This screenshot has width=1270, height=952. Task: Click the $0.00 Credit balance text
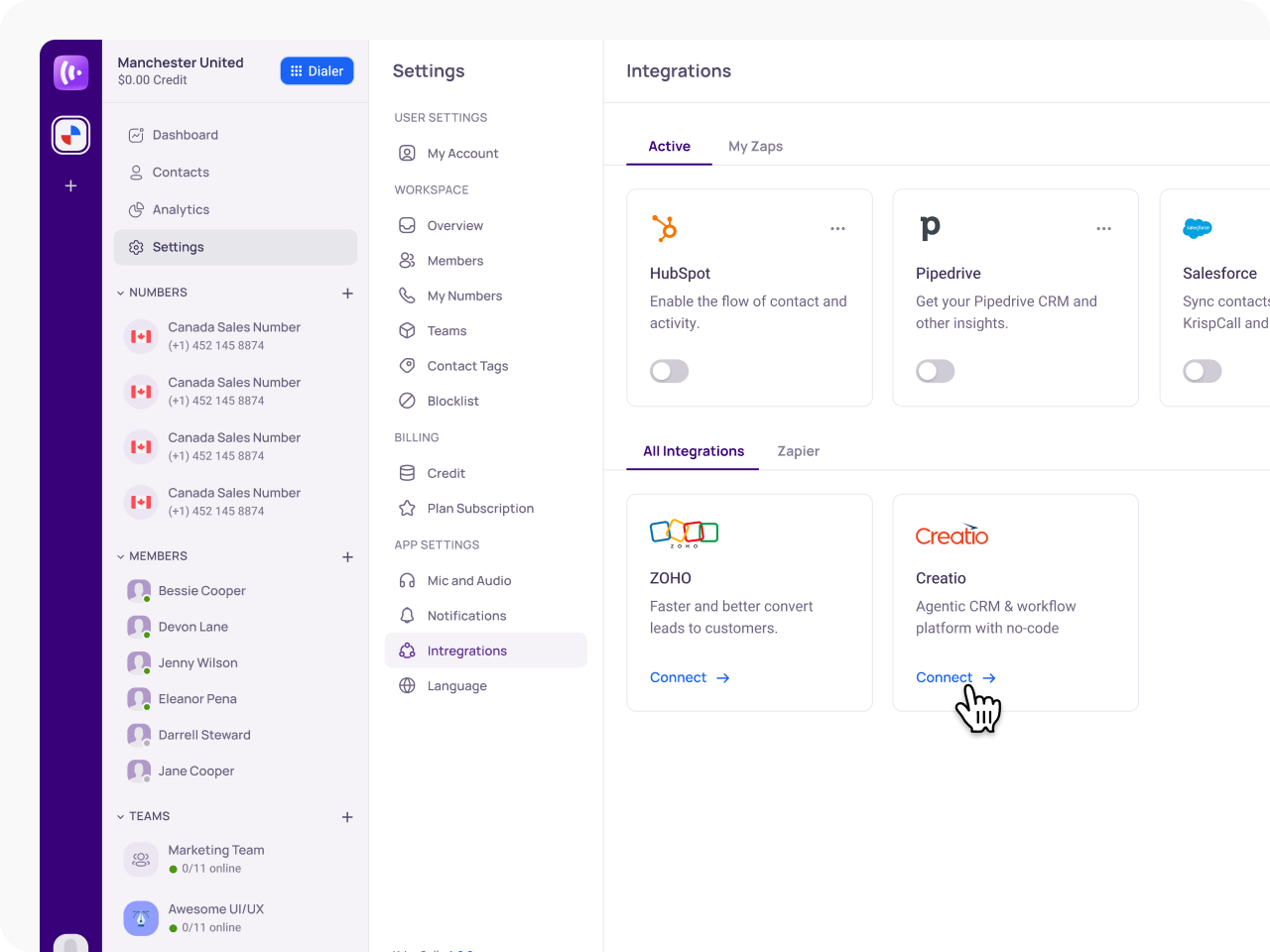click(153, 80)
